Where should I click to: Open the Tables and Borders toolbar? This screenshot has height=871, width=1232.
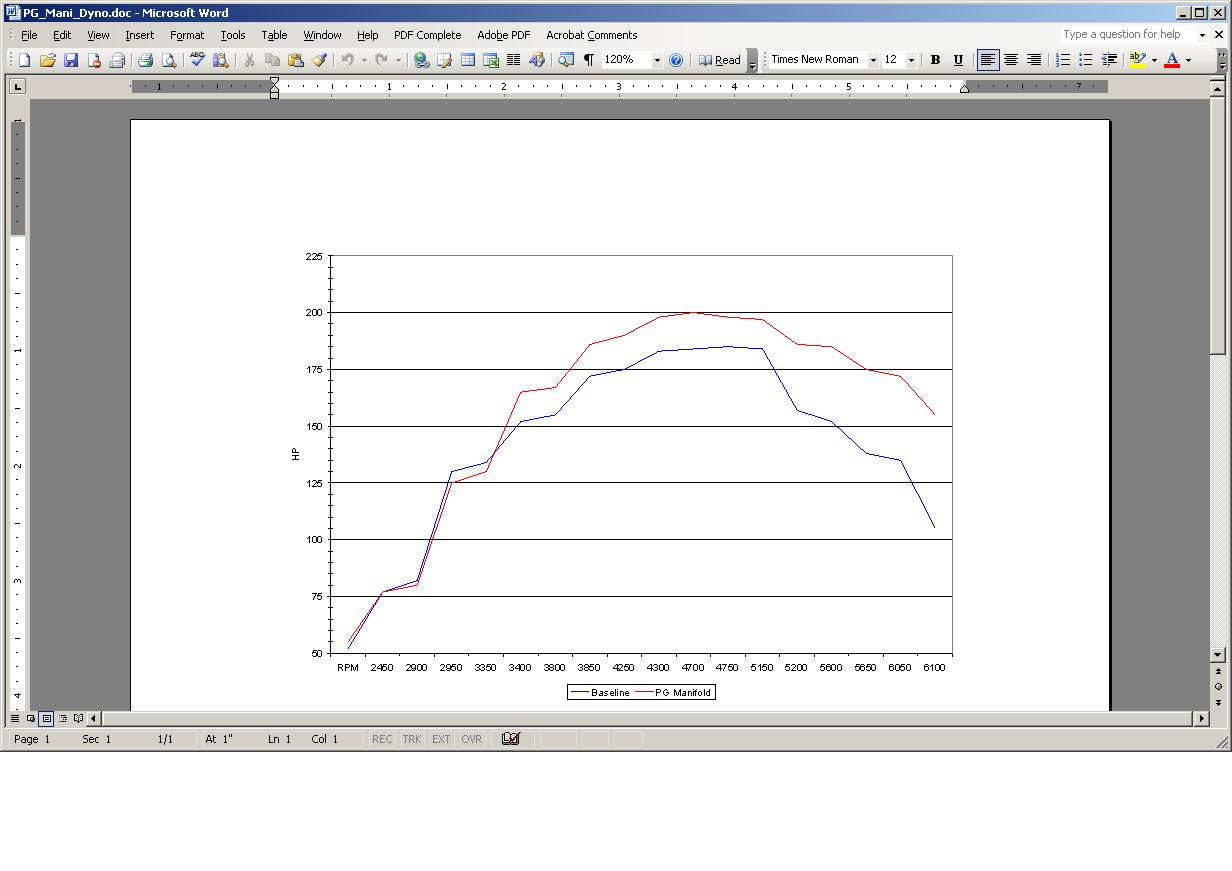[x=445, y=60]
